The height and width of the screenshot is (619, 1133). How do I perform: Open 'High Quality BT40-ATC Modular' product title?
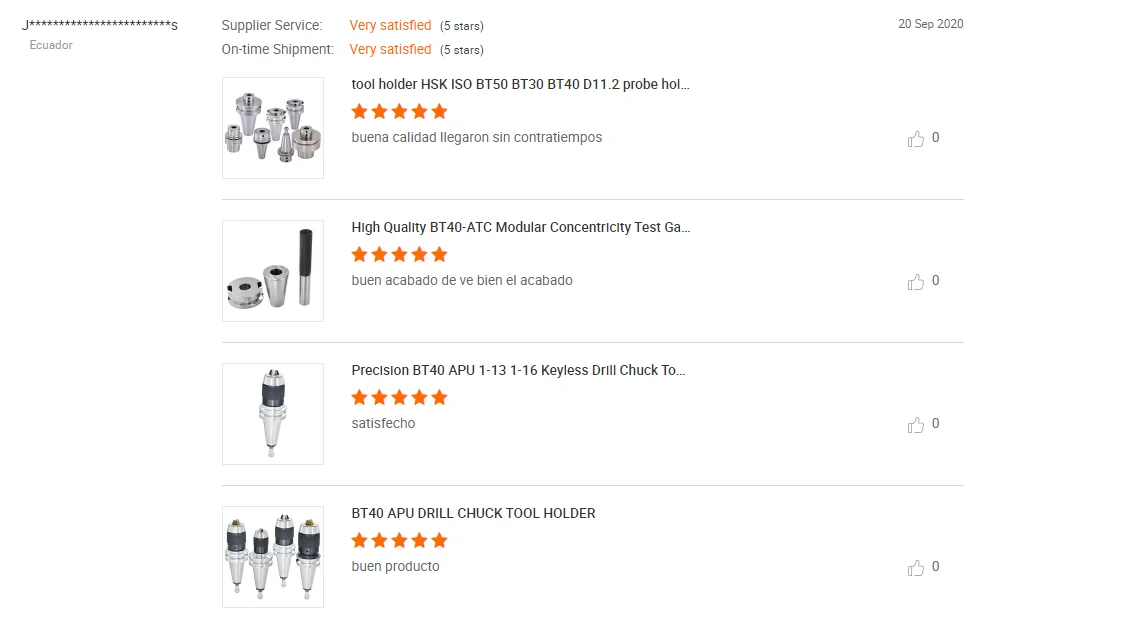click(521, 227)
